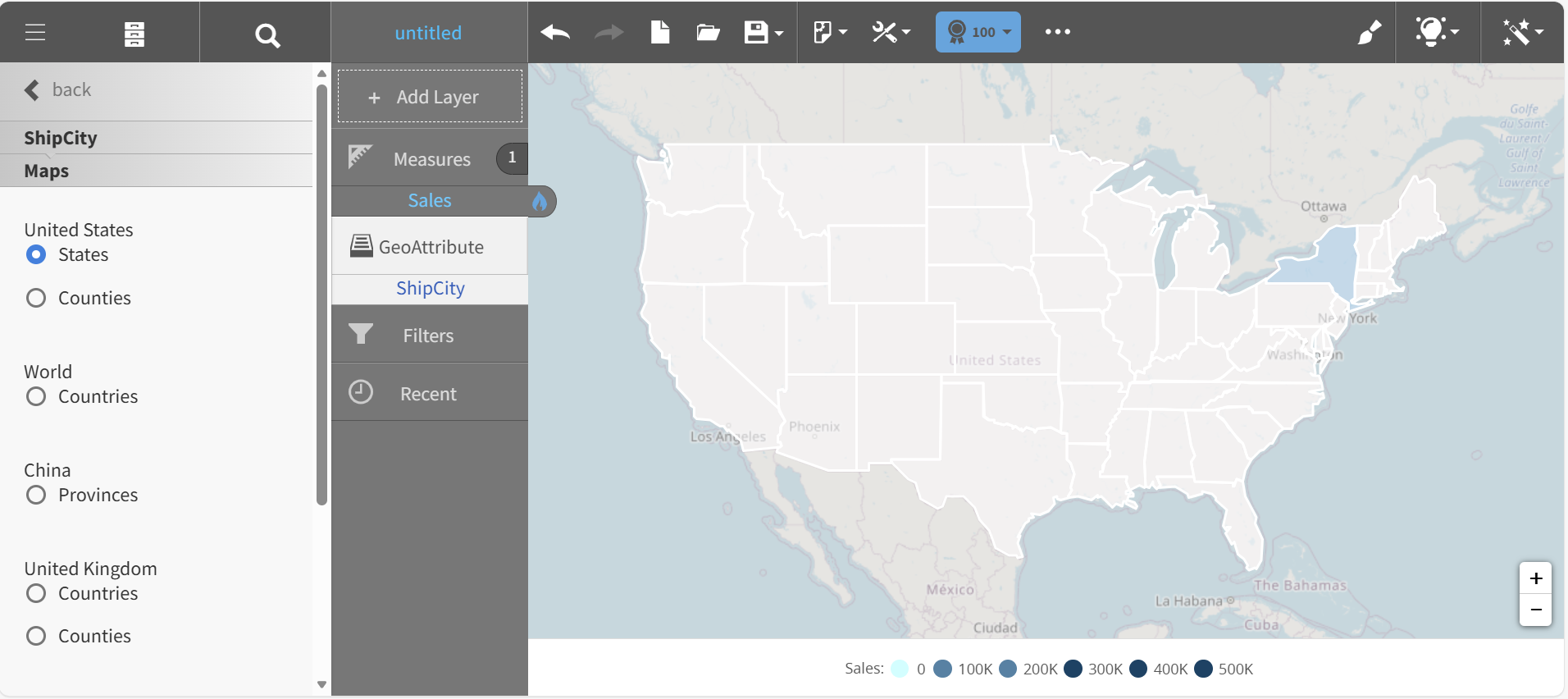The height and width of the screenshot is (699, 1568).
Task: Click the Maps heading
Action: (x=47, y=171)
